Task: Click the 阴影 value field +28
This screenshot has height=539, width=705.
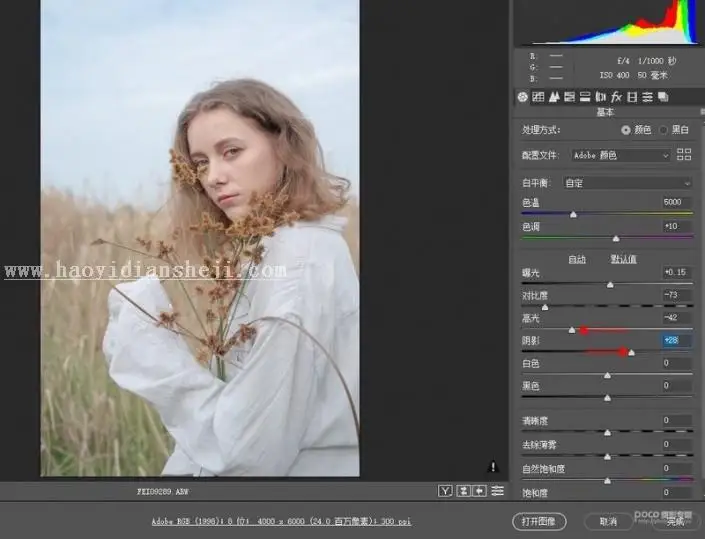Action: pos(676,340)
